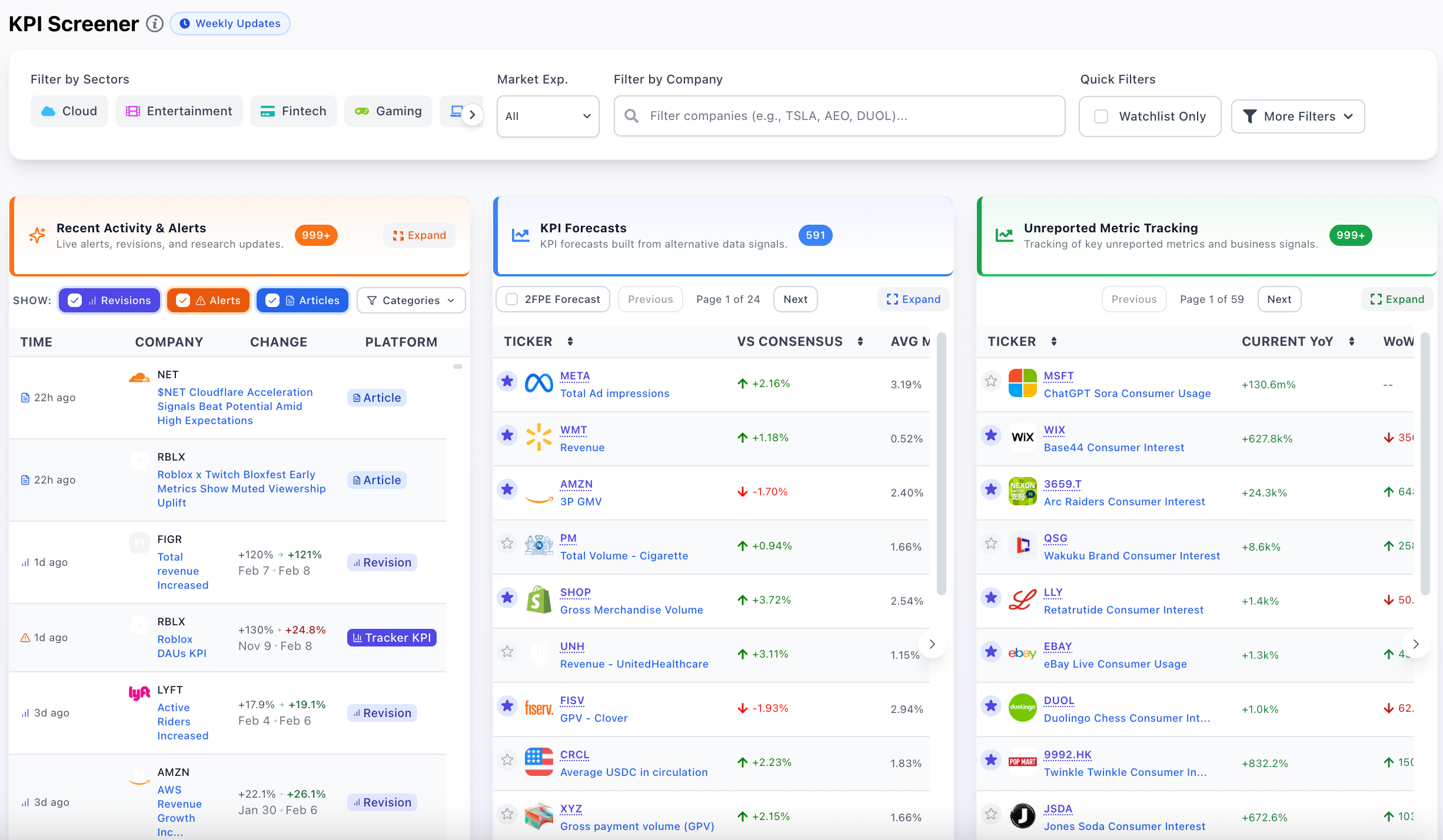This screenshot has width=1443, height=840.
Task: Select the Fintech sector filter
Action: 293,111
